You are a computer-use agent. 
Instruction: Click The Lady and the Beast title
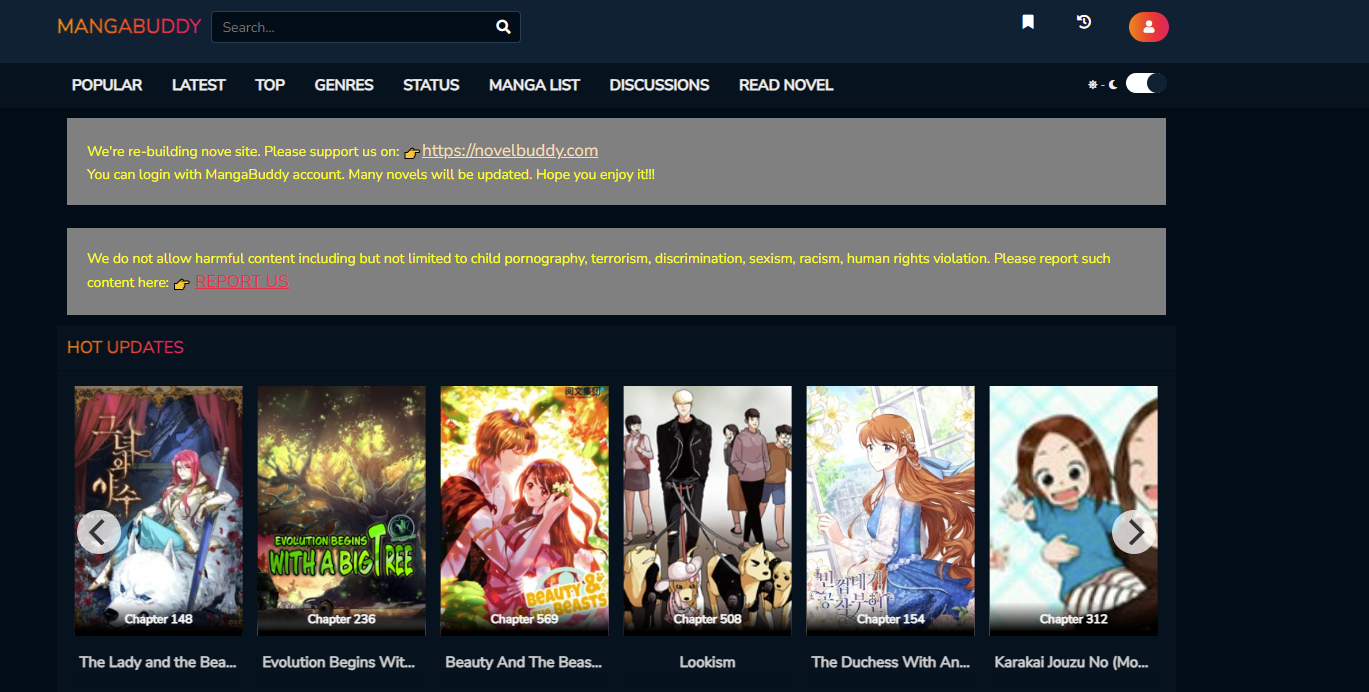158,662
